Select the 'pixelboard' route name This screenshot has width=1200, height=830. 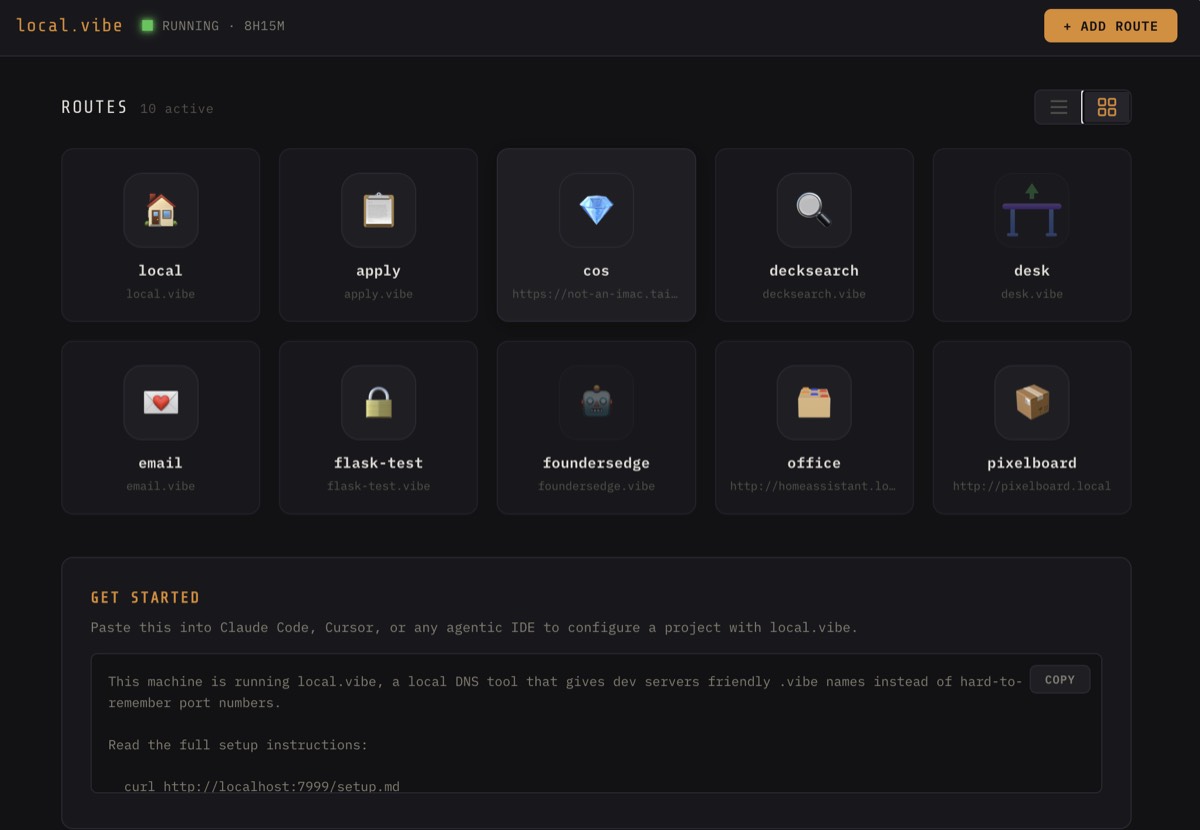(1032, 462)
